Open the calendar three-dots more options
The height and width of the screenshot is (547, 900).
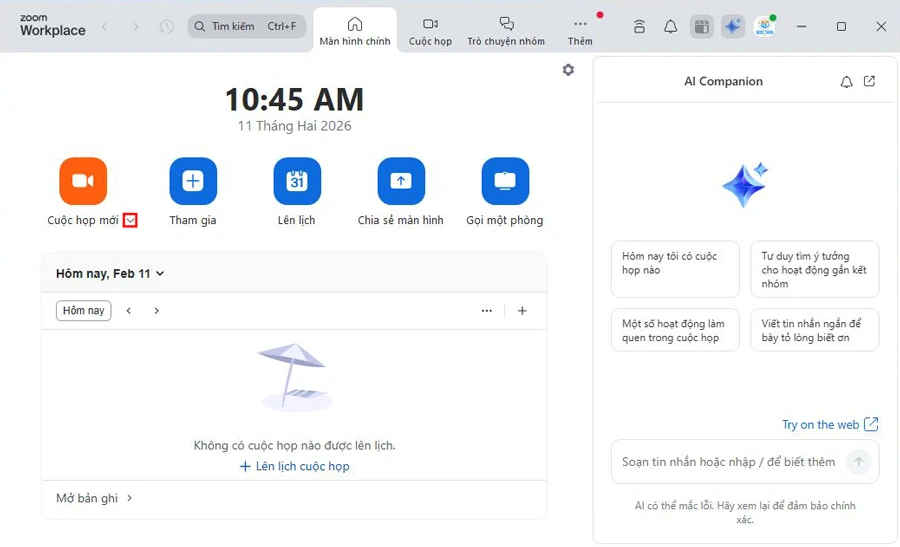(487, 311)
